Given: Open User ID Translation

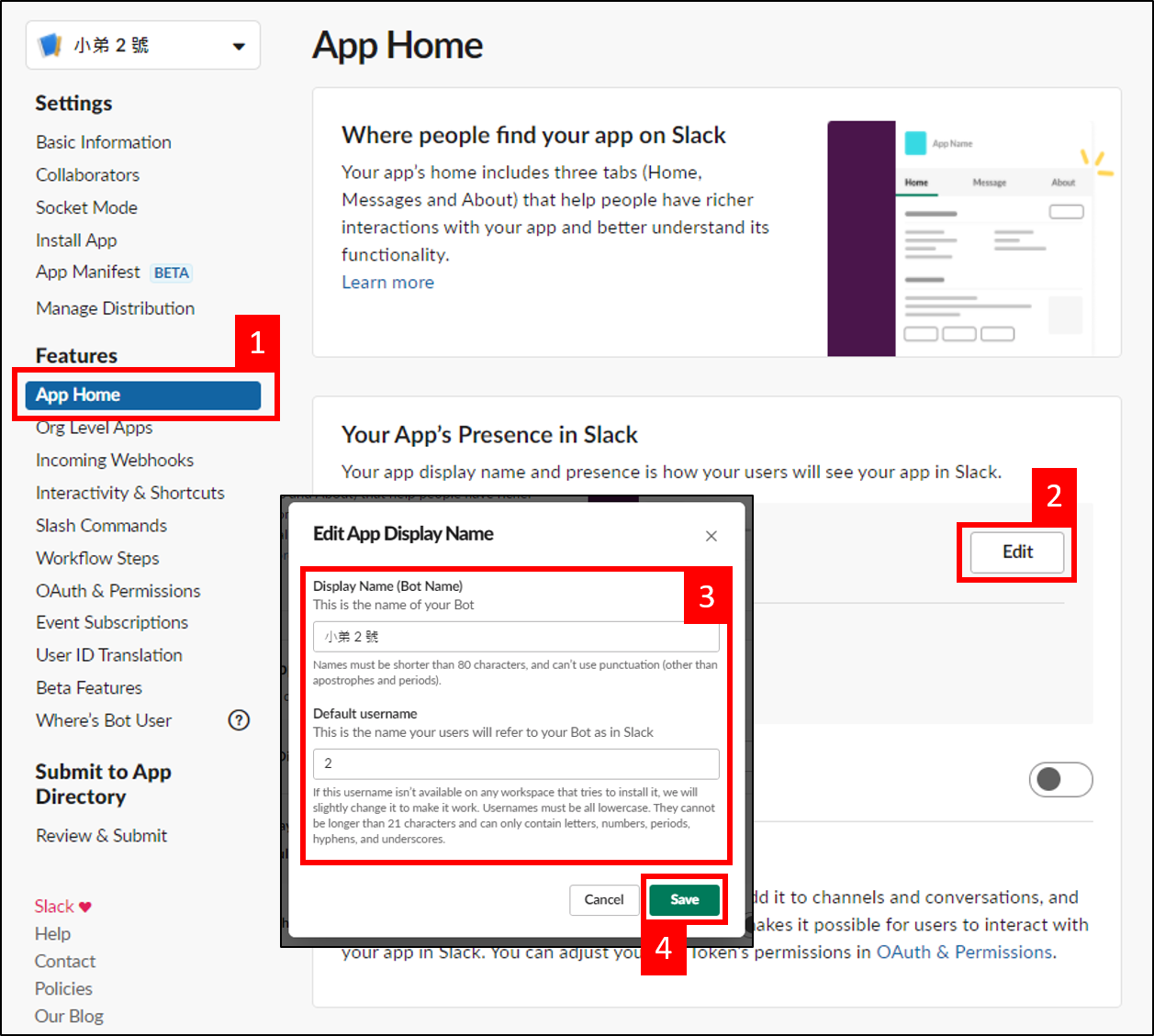Looking at the screenshot, I should pos(109,655).
